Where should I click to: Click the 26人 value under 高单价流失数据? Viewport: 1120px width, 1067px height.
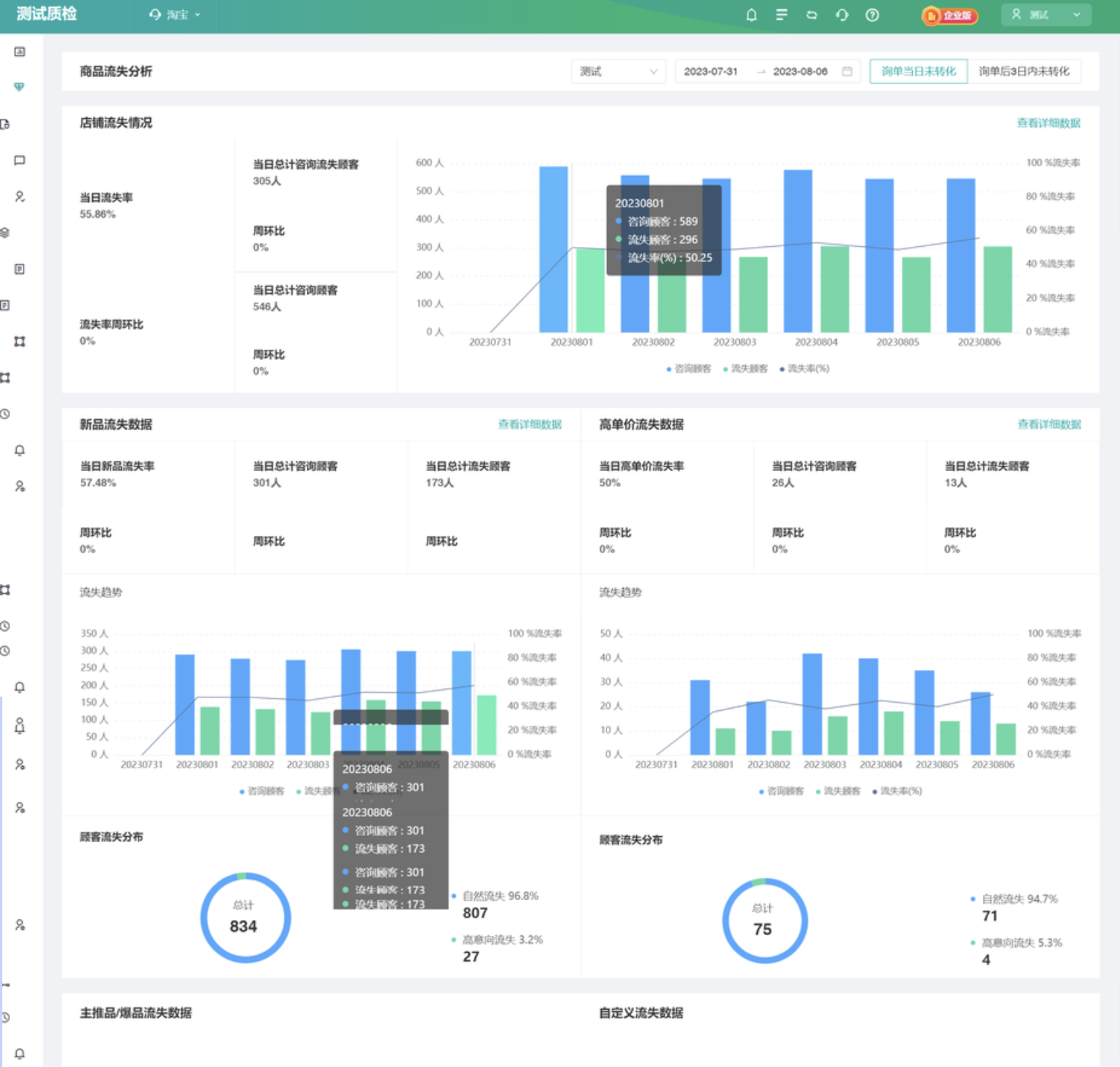click(782, 483)
